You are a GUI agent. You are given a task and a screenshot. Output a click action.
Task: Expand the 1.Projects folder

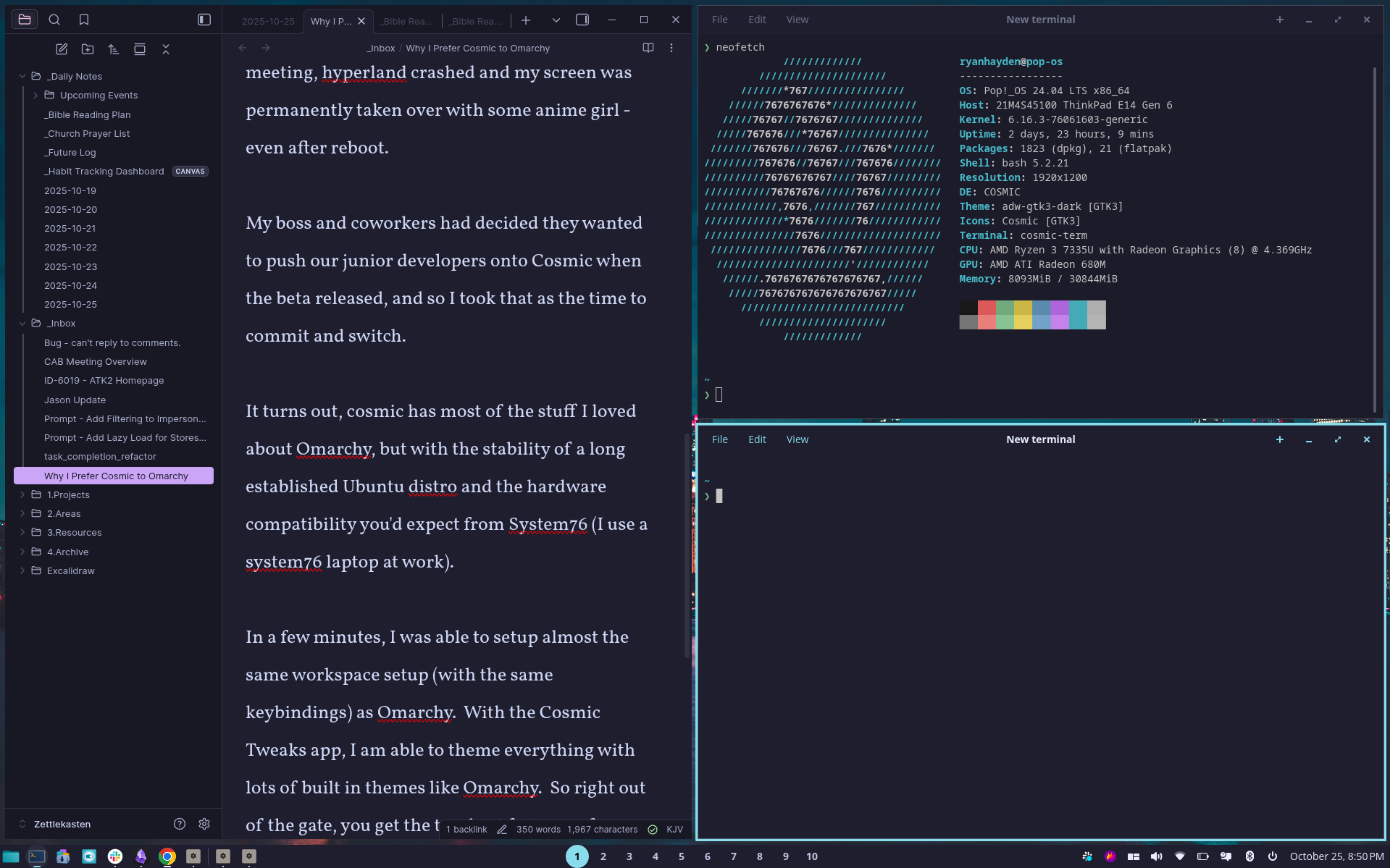pyautogui.click(x=22, y=494)
